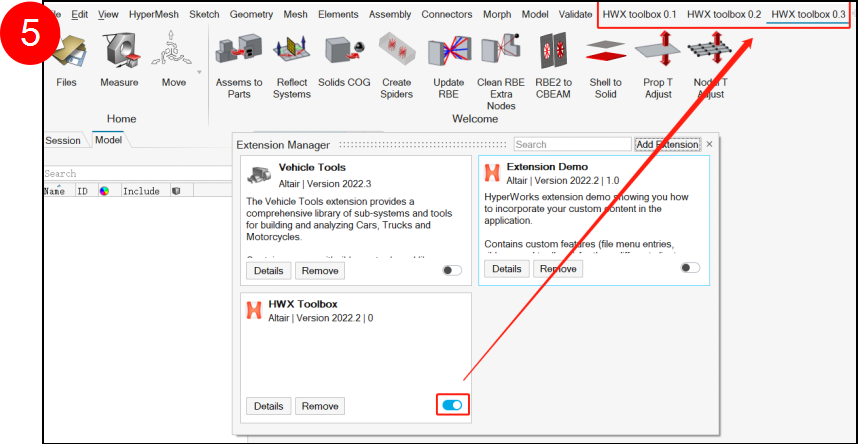
Task: Switch to the Morph ribbon
Action: 497,15
